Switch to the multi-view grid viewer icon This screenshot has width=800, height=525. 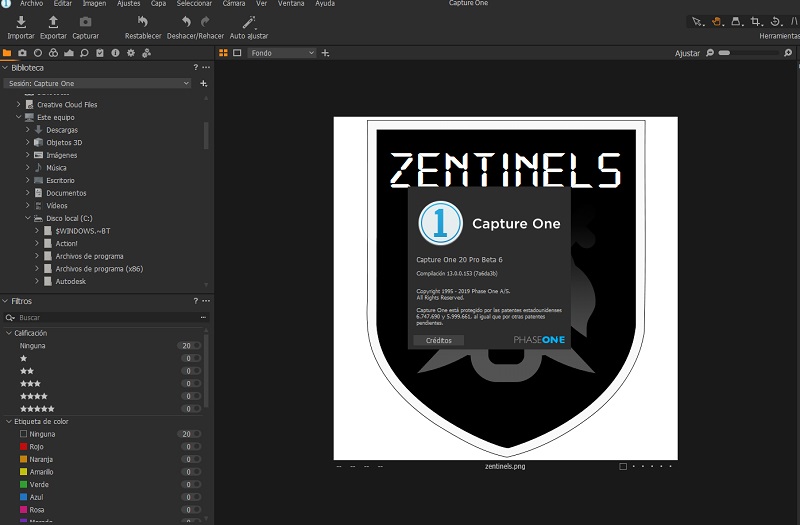[224, 52]
